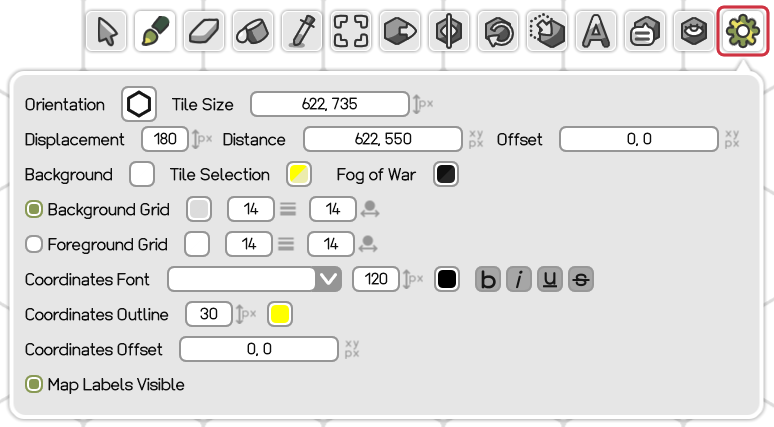This screenshot has height=427, width=774.
Task: Toggle italic for coordinates font
Action: 519,280
